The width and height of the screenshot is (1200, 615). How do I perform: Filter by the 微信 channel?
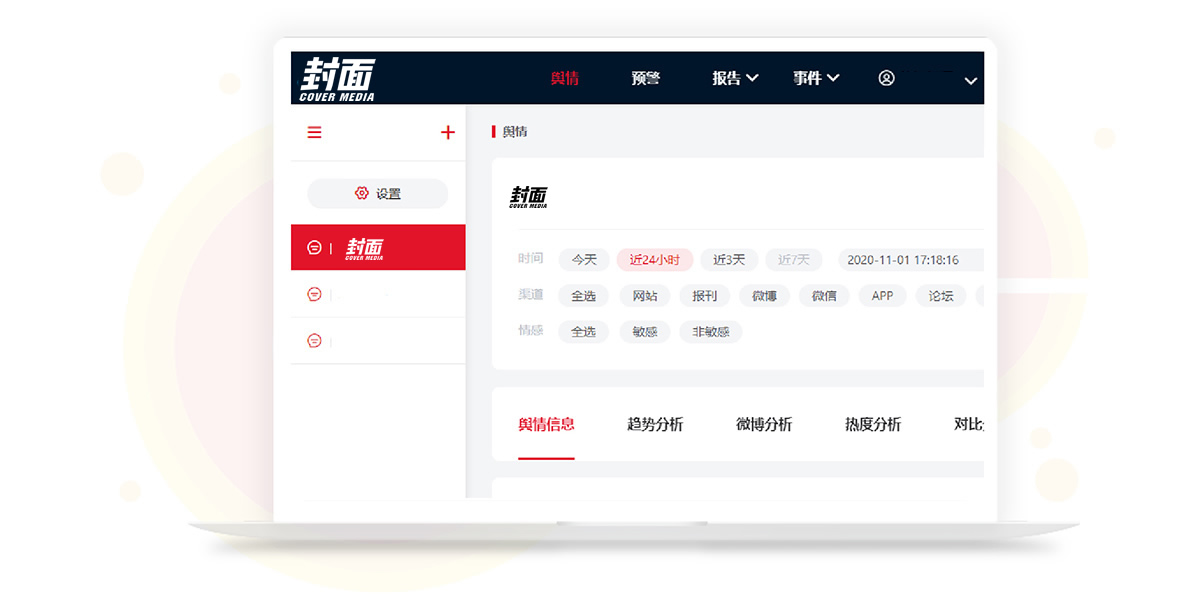[824, 296]
